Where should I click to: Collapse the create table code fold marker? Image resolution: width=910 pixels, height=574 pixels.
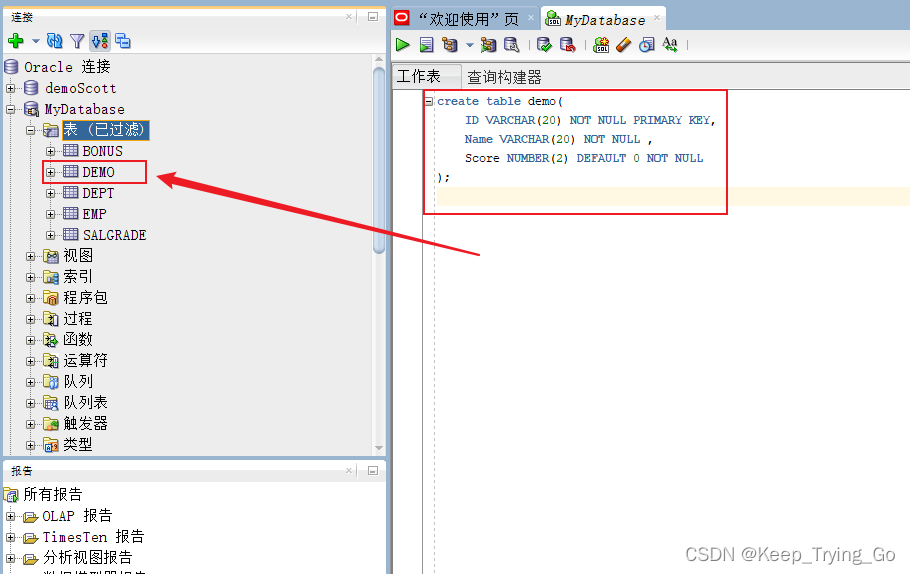(428, 102)
